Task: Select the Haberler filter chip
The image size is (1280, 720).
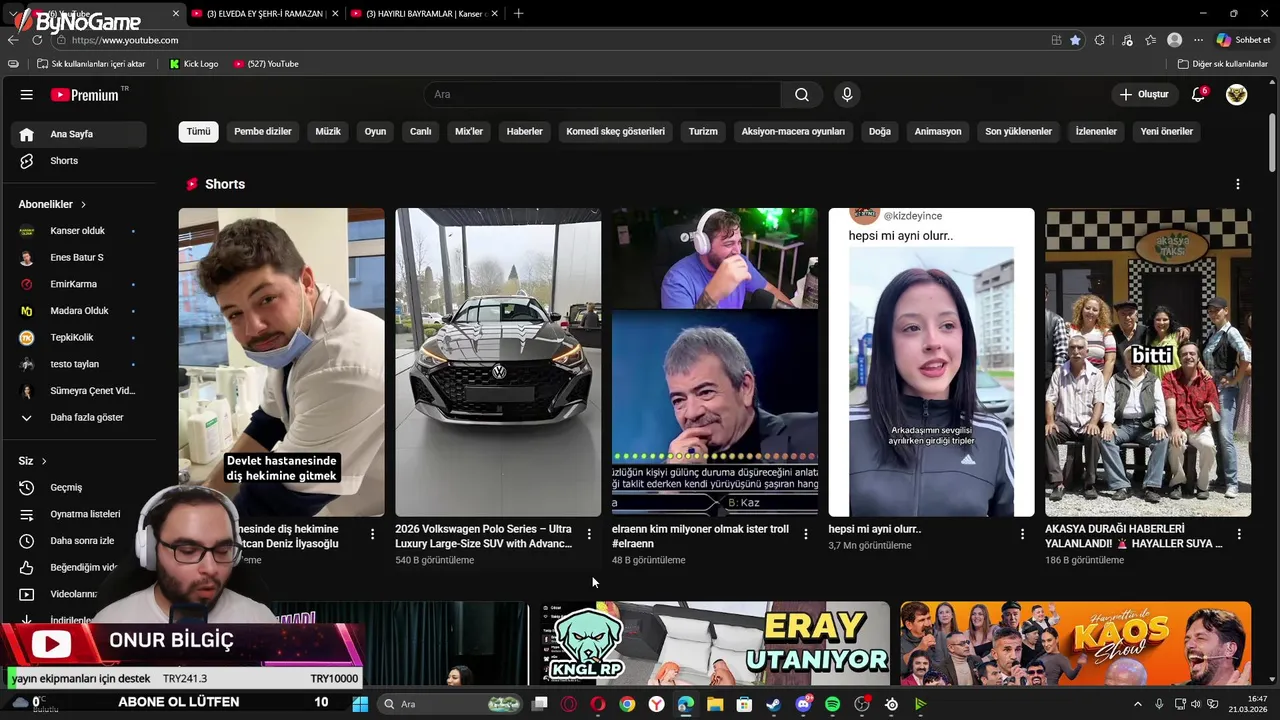Action: (524, 131)
